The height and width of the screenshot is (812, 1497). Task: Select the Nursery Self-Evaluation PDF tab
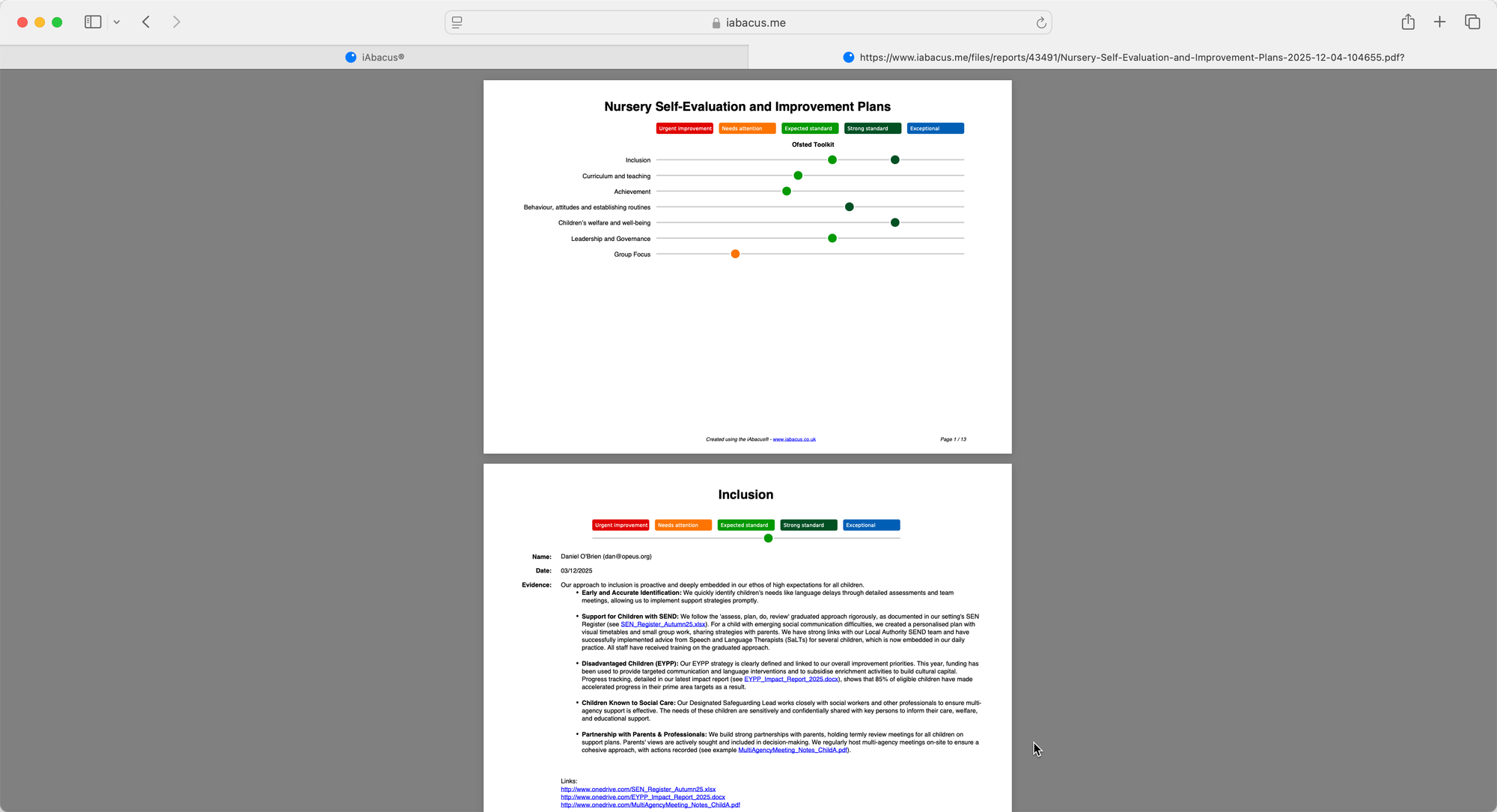(1123, 58)
